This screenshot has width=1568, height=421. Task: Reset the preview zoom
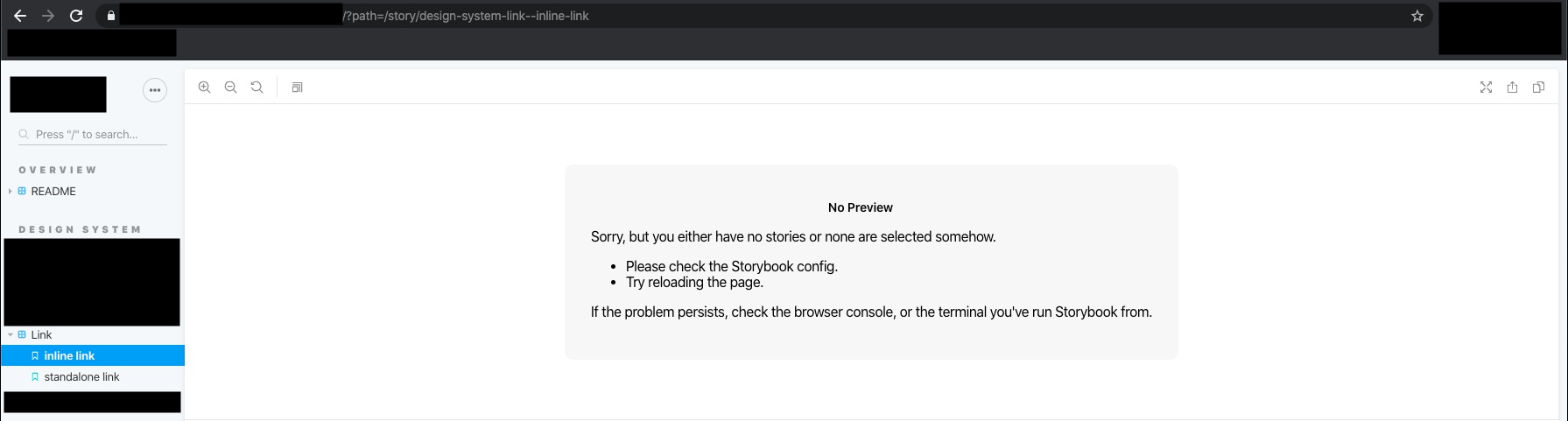coord(257,88)
